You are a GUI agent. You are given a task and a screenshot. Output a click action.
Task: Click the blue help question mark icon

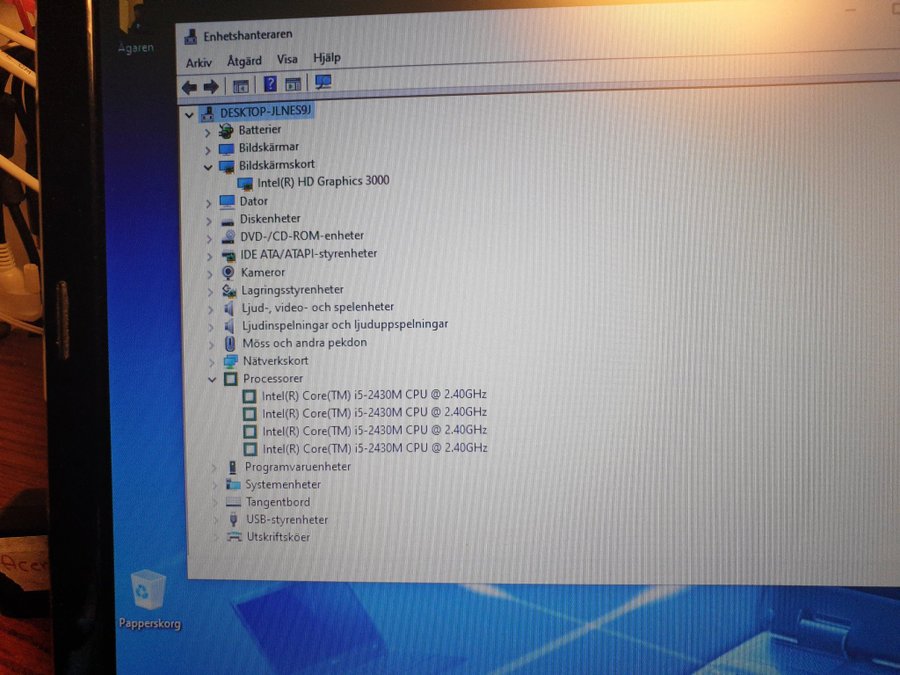[x=269, y=85]
